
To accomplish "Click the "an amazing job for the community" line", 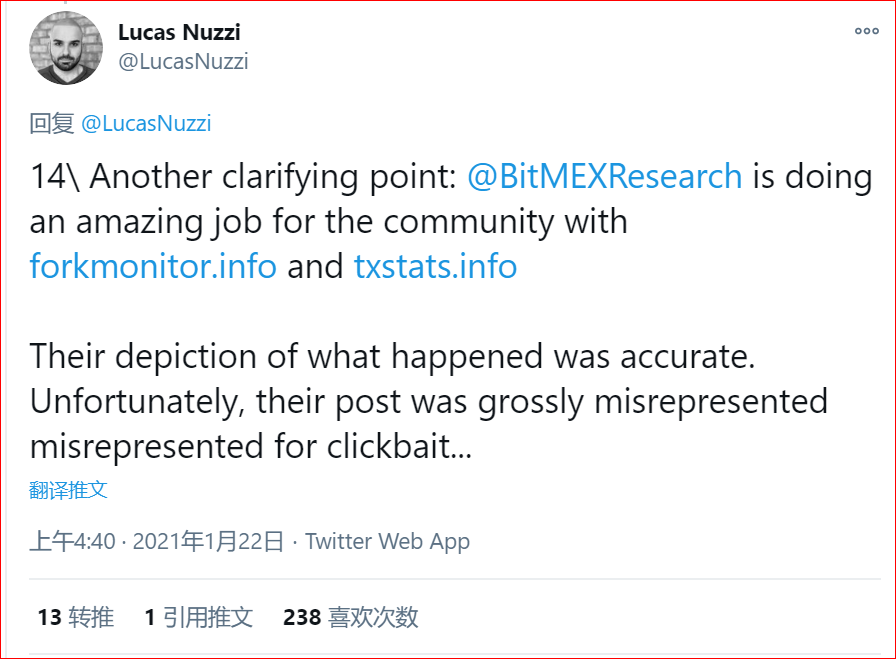I will tap(328, 221).
